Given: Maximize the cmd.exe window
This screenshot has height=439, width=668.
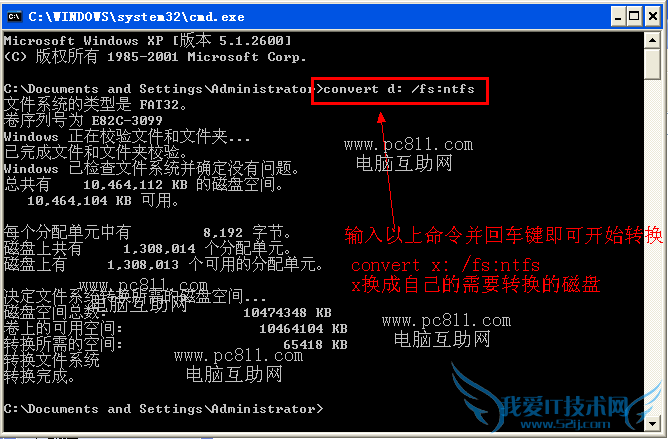Looking at the screenshot, I should point(634,17).
